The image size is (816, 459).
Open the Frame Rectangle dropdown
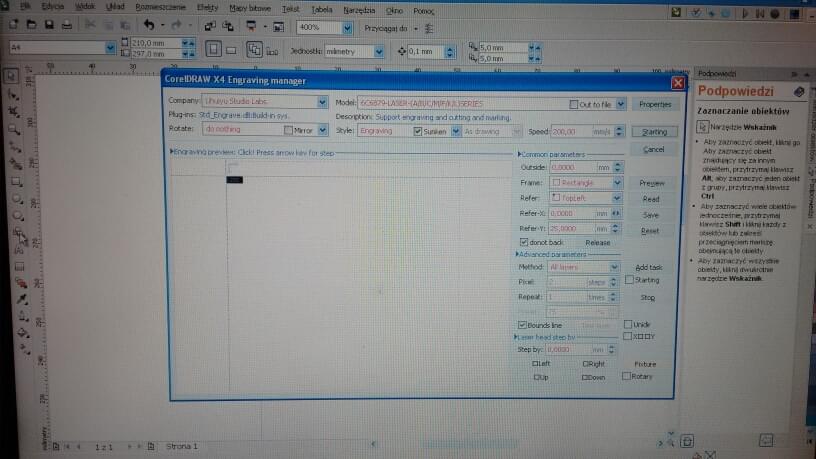pos(617,183)
